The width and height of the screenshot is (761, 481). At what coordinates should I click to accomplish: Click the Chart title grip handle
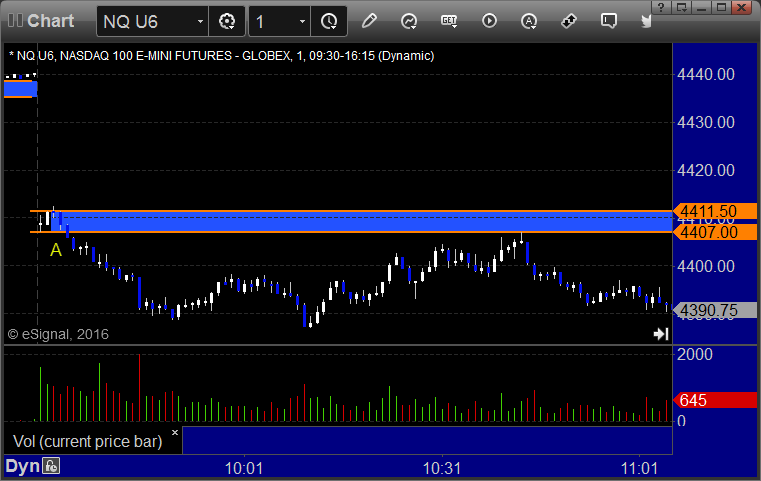(15, 20)
